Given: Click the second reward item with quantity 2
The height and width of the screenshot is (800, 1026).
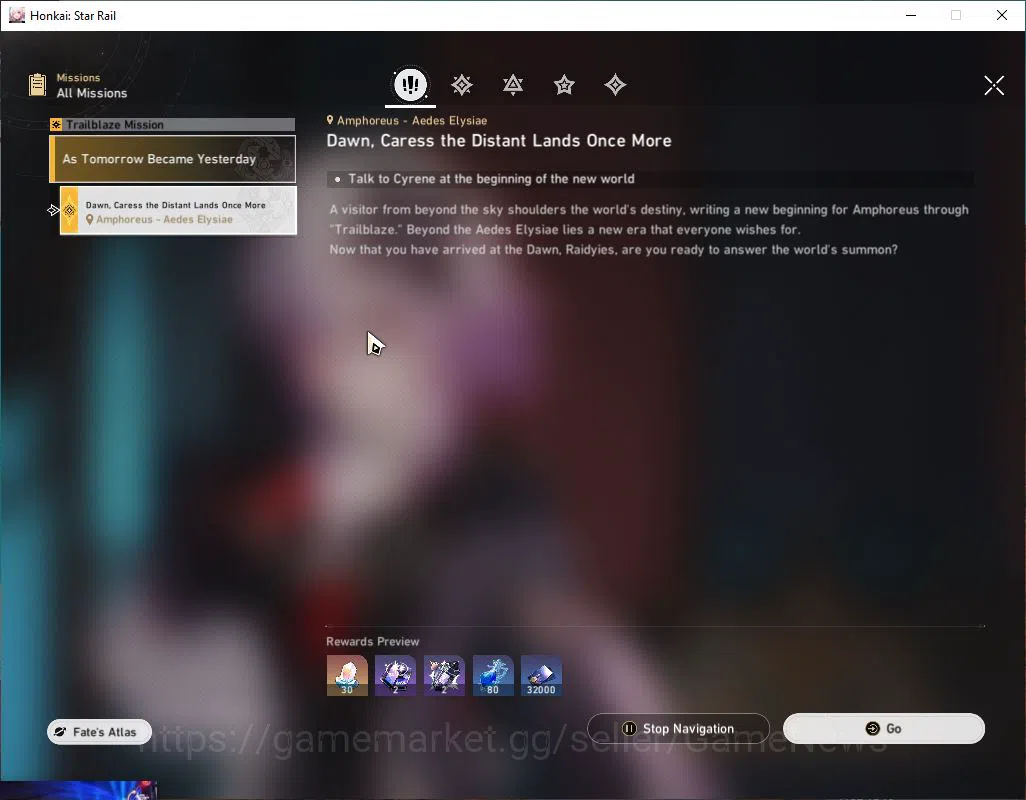Looking at the screenshot, I should pyautogui.click(x=444, y=675).
